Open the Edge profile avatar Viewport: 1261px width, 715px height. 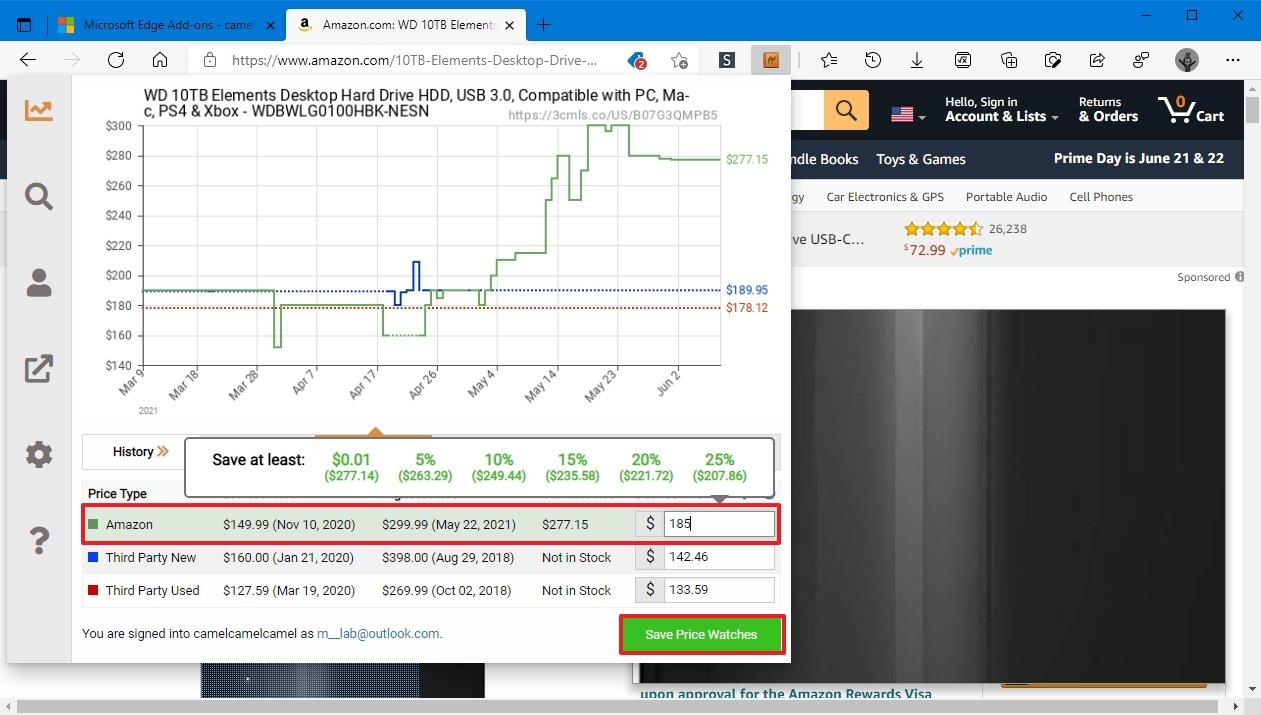point(1187,60)
